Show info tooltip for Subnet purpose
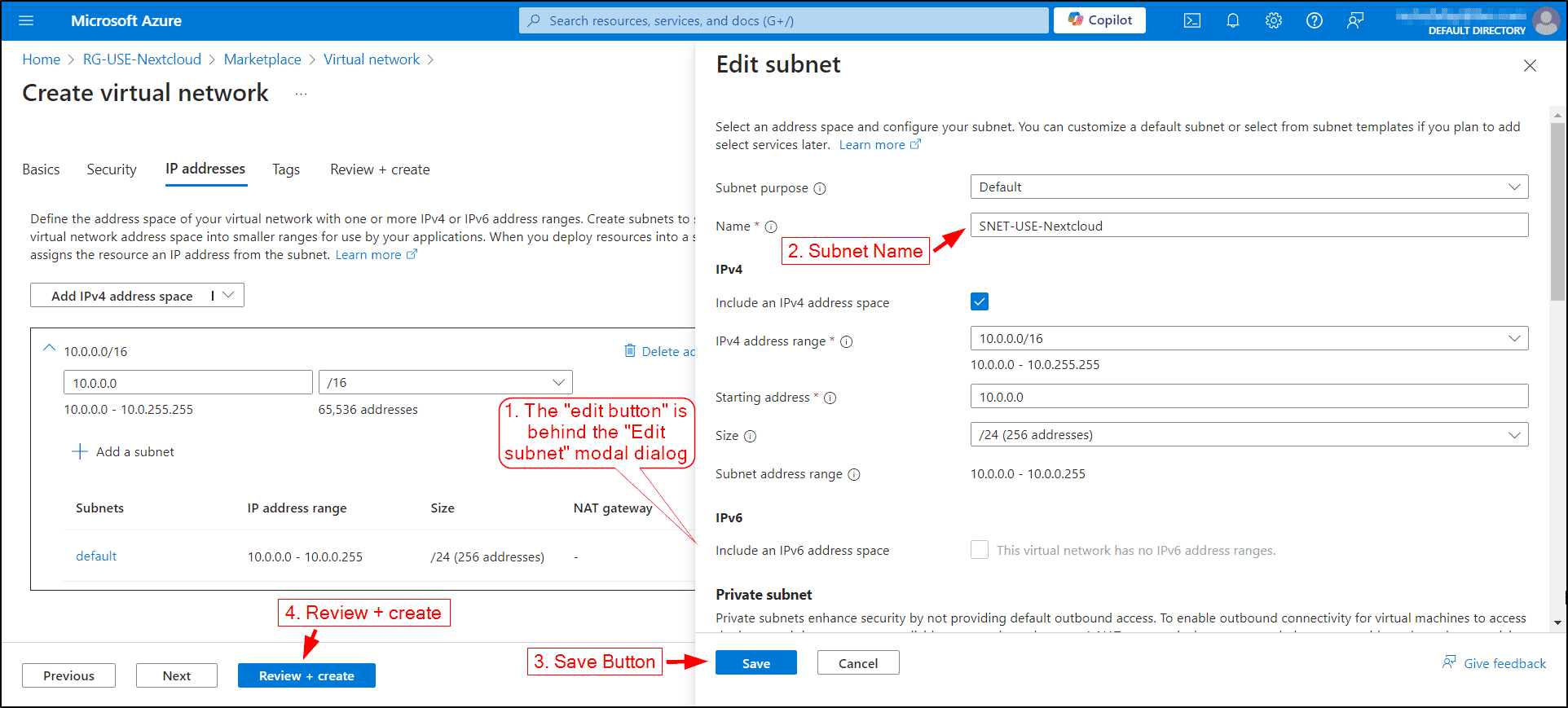The height and width of the screenshot is (708, 1568). [x=820, y=188]
